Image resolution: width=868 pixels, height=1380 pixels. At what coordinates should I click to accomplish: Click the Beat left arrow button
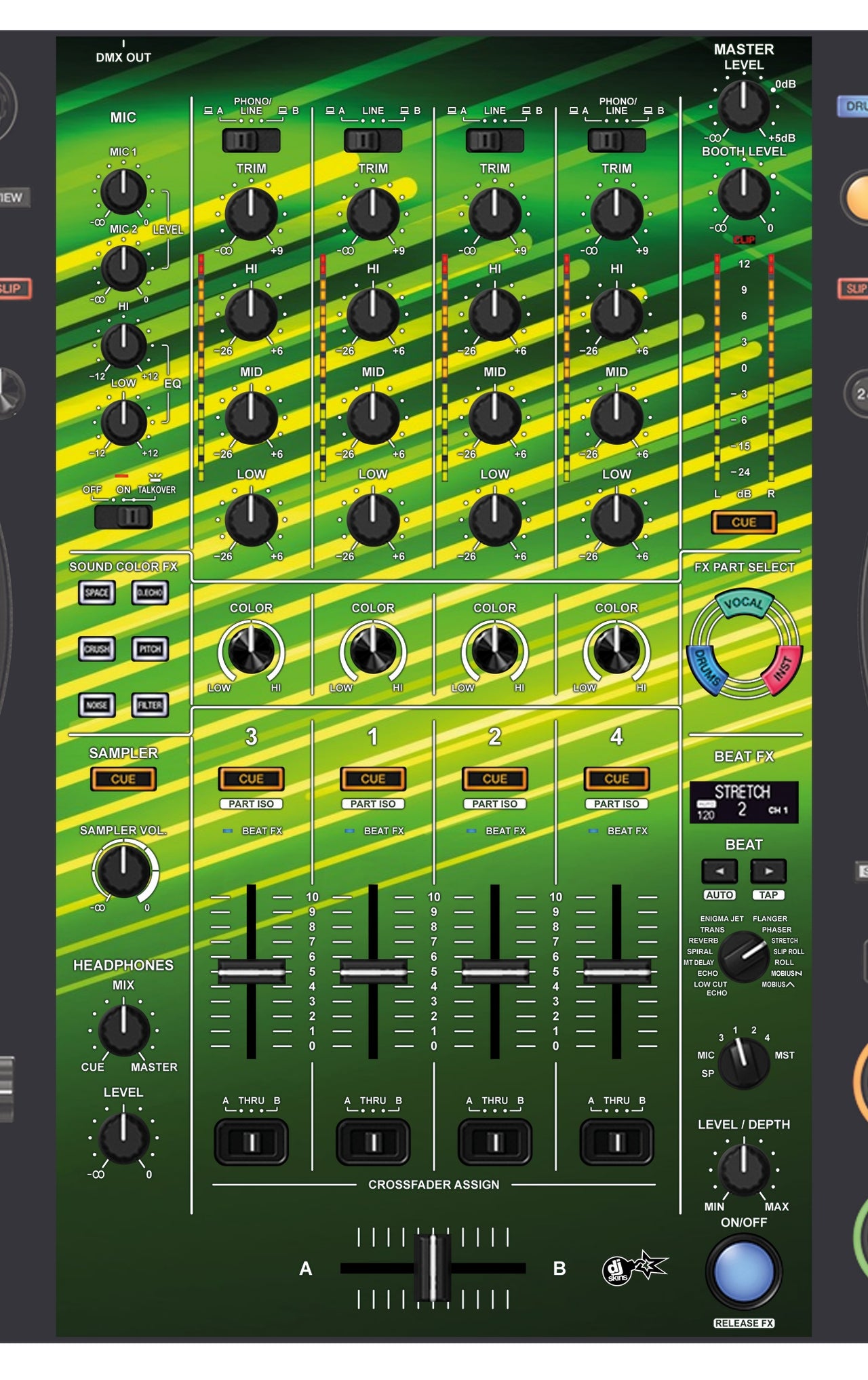tap(719, 871)
